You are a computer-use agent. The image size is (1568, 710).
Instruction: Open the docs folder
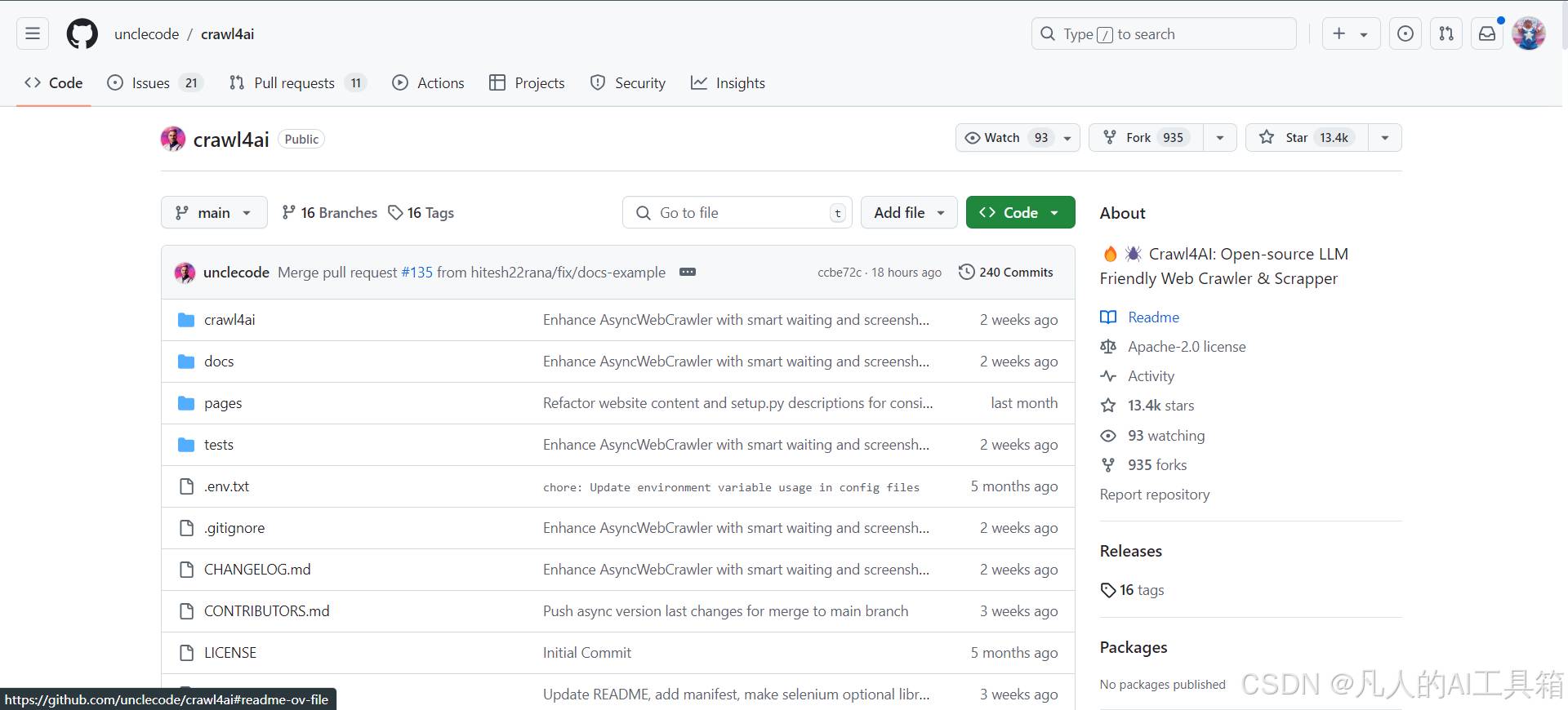(219, 361)
